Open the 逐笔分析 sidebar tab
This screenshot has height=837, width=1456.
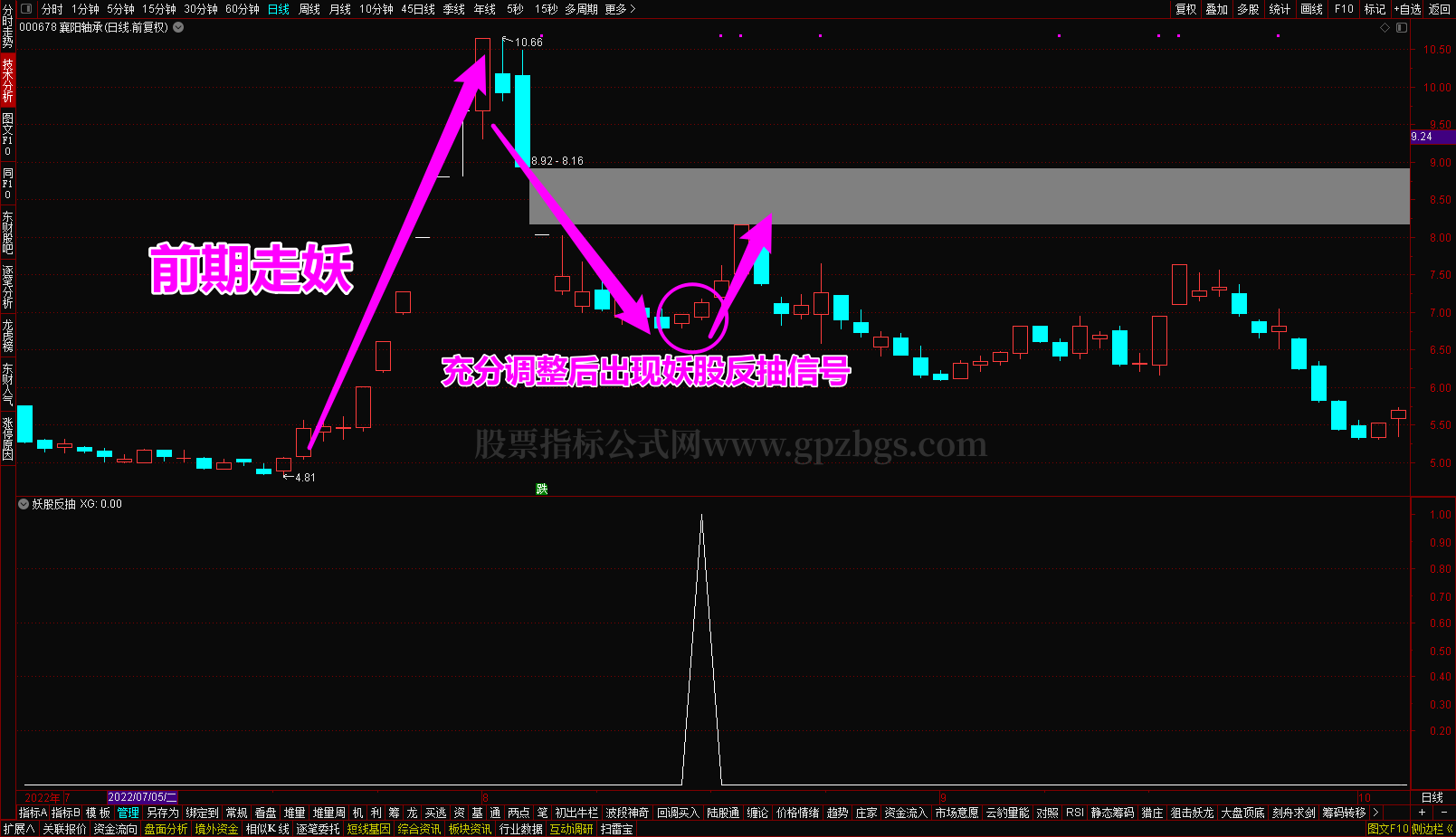(7, 287)
